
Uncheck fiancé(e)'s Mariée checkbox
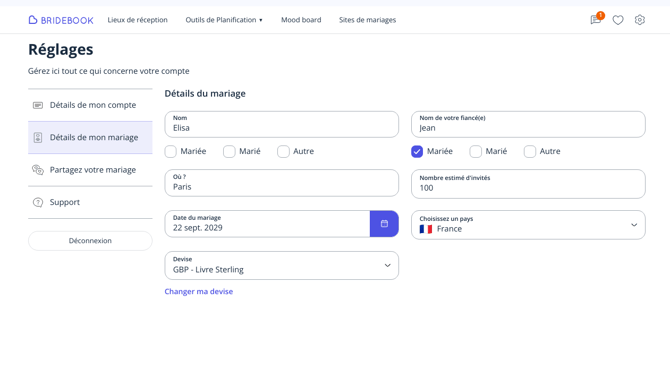(x=417, y=151)
